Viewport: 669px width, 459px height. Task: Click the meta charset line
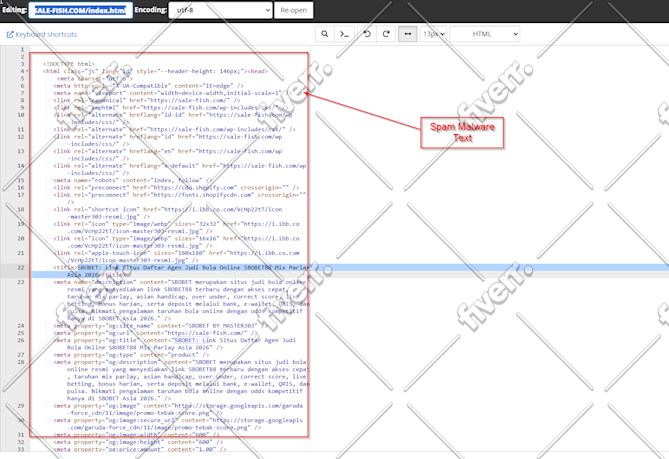[95, 78]
